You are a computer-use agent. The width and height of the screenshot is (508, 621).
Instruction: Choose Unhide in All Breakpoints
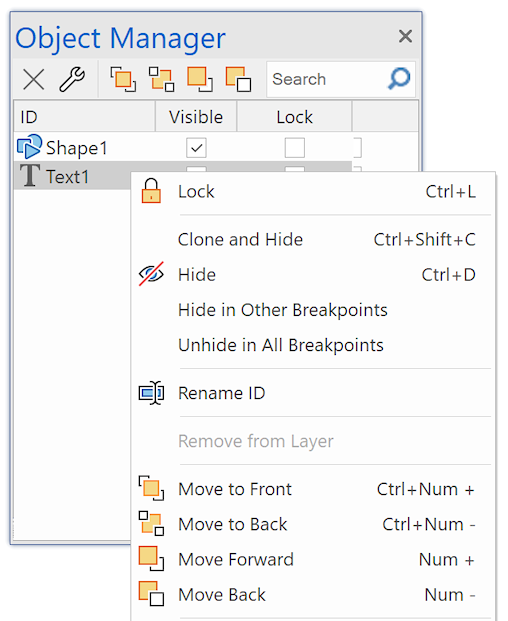pyautogui.click(x=314, y=345)
